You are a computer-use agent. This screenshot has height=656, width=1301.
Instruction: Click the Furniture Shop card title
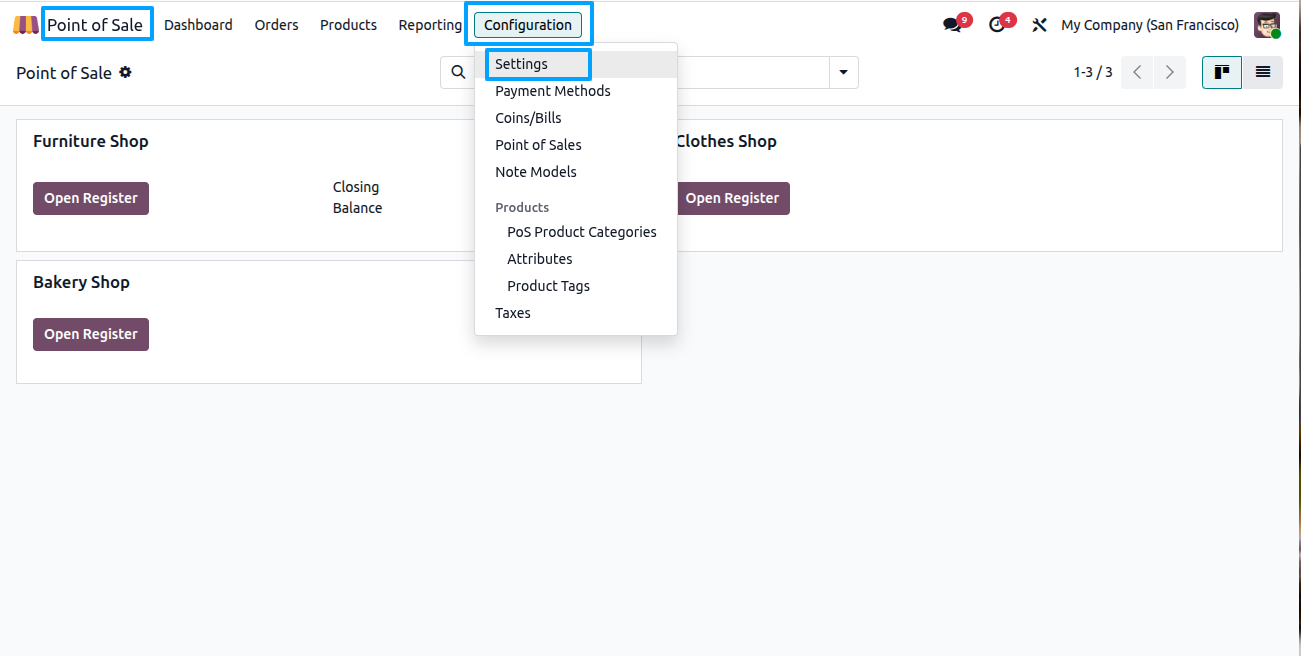91,141
